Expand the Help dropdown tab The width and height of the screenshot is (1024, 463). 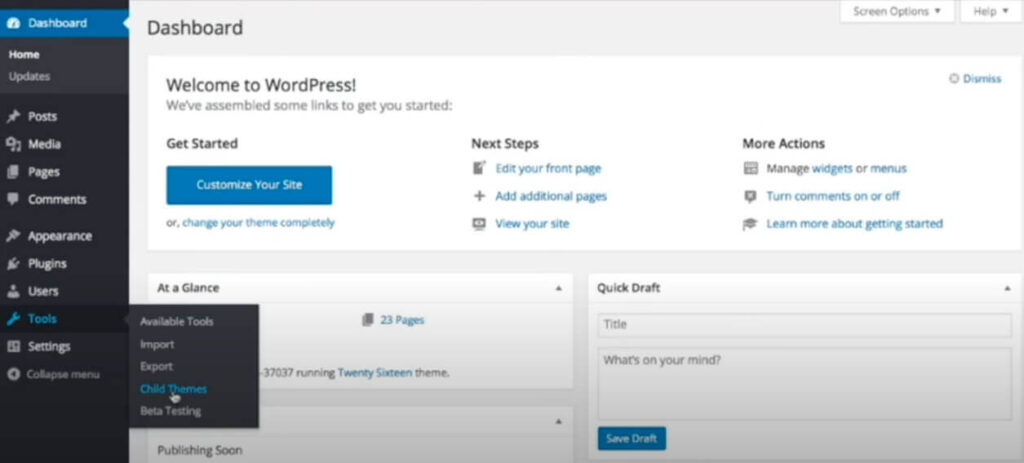click(984, 12)
